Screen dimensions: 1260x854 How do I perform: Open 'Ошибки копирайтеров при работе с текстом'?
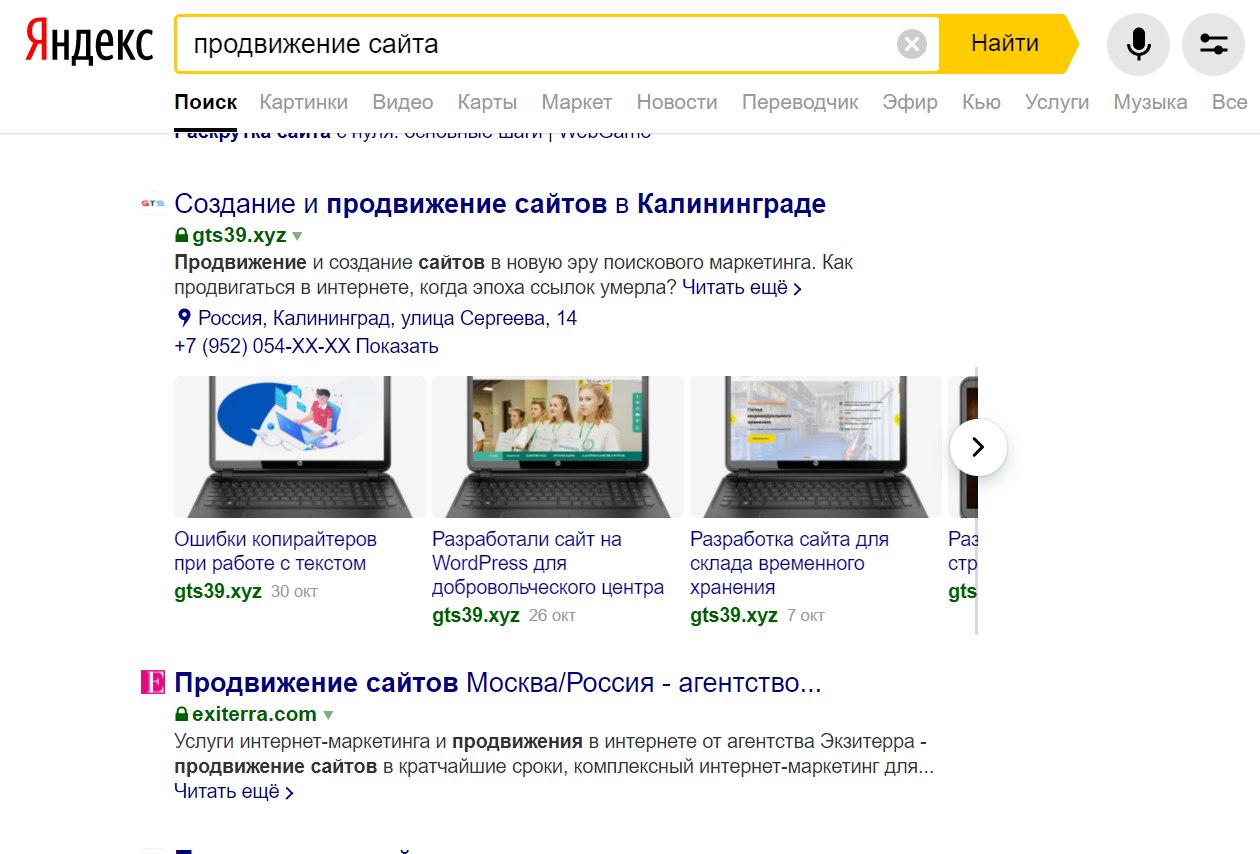pos(275,551)
